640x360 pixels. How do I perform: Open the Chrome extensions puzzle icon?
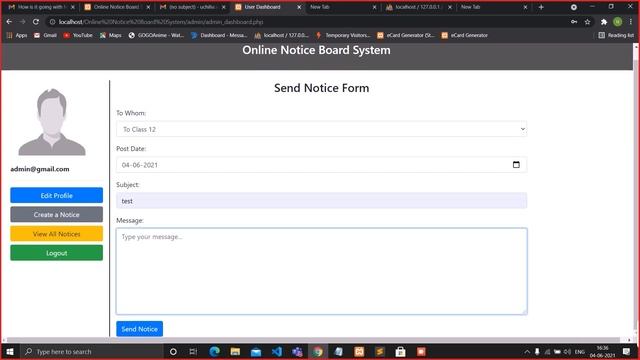click(604, 22)
